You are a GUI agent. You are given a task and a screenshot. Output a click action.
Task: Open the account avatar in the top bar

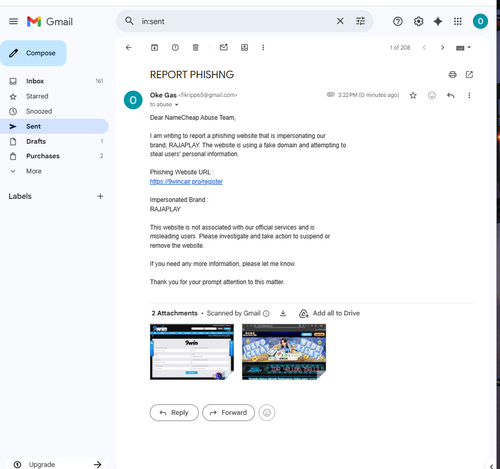[x=480, y=21]
